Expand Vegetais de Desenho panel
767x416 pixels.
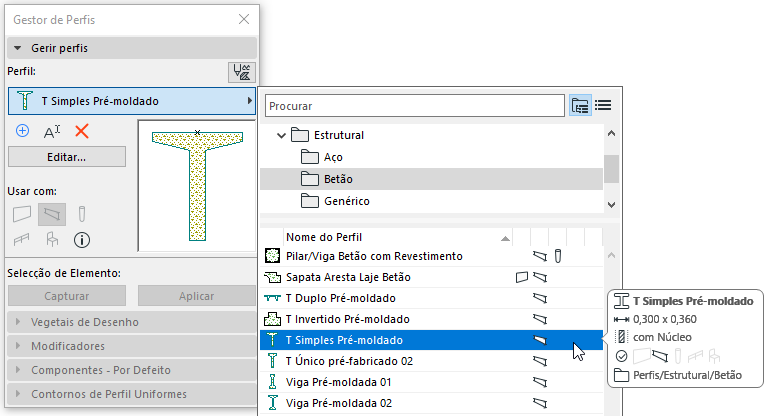coord(132,322)
